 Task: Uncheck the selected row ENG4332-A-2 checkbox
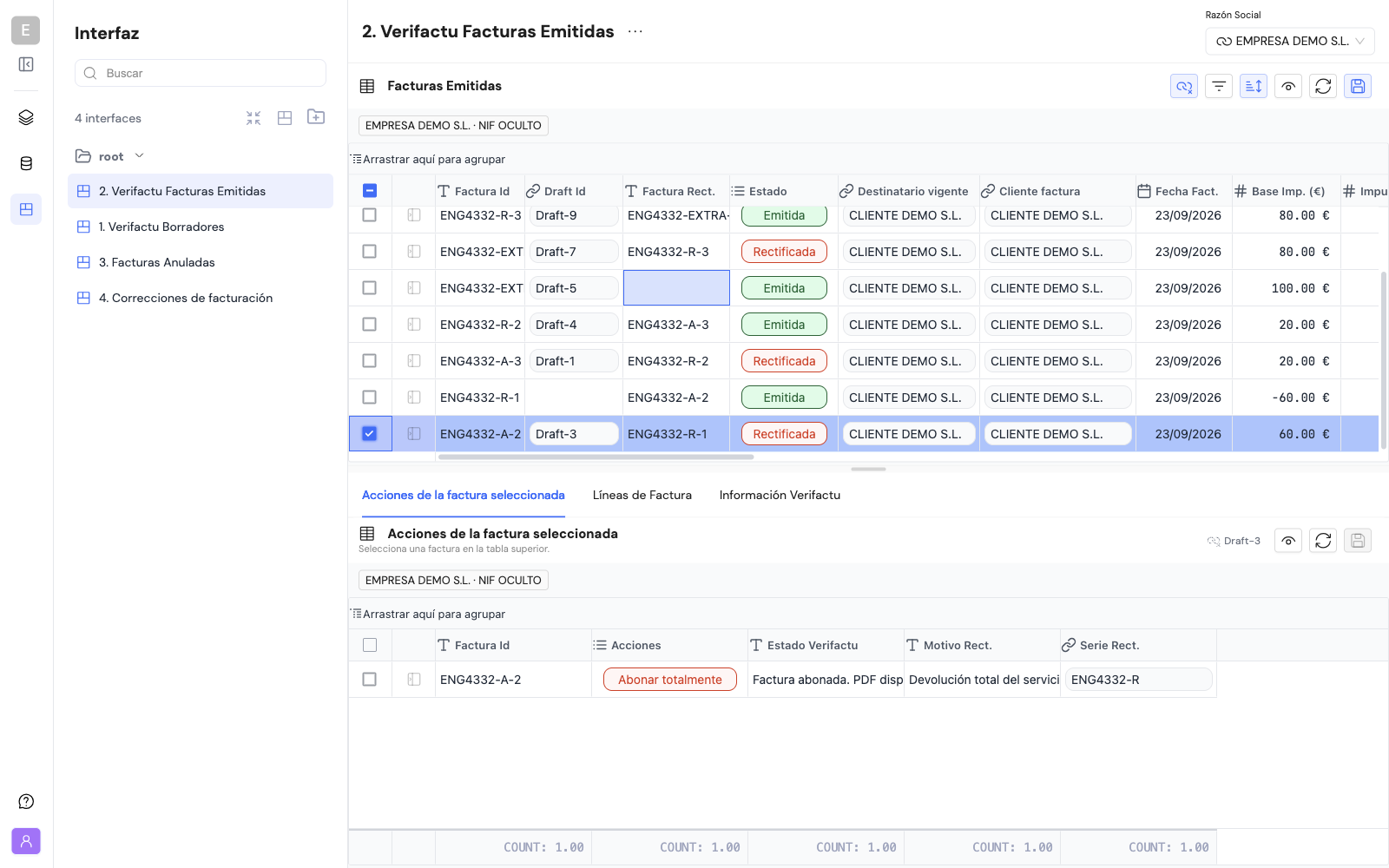click(370, 433)
